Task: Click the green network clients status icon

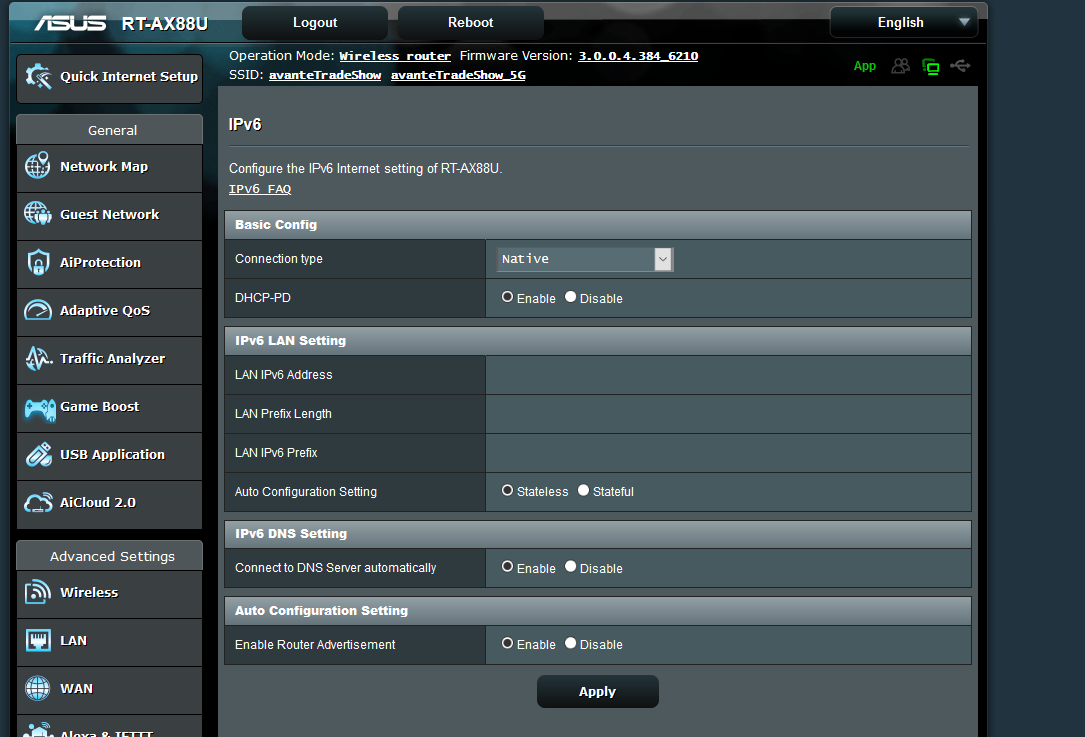Action: [931, 66]
